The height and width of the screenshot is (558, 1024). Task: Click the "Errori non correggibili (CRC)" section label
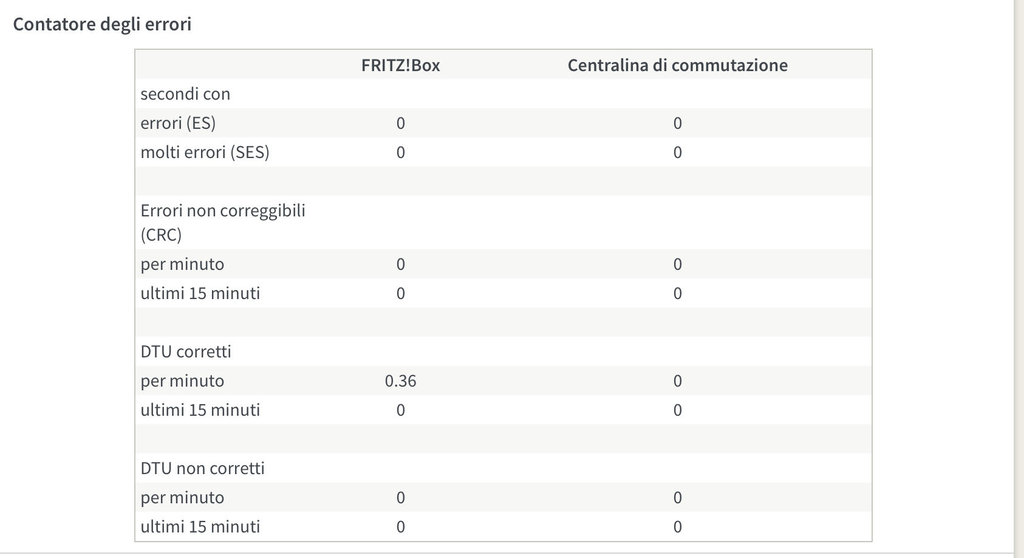[x=222, y=222]
